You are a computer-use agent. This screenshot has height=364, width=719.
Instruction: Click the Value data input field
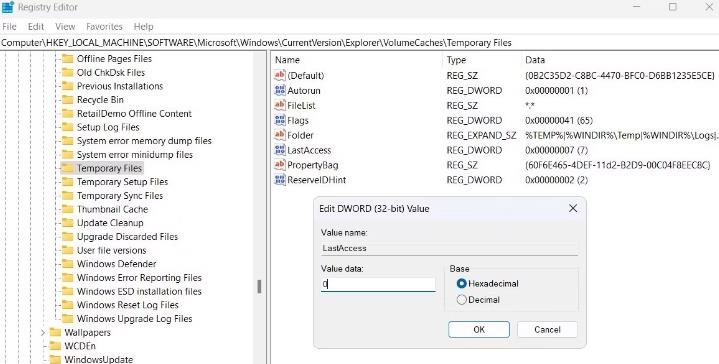click(378, 284)
